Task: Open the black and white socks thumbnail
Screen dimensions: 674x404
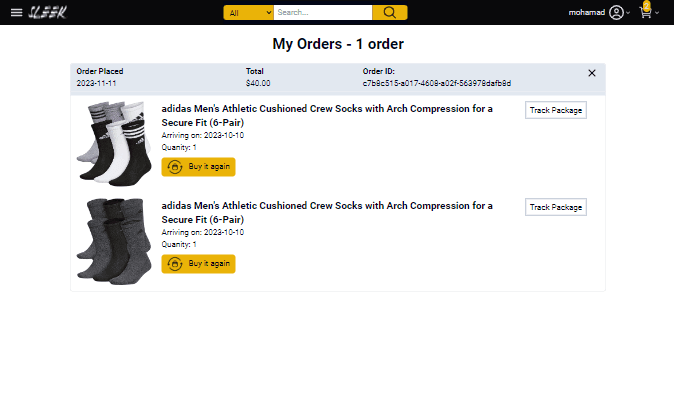Action: (x=109, y=143)
